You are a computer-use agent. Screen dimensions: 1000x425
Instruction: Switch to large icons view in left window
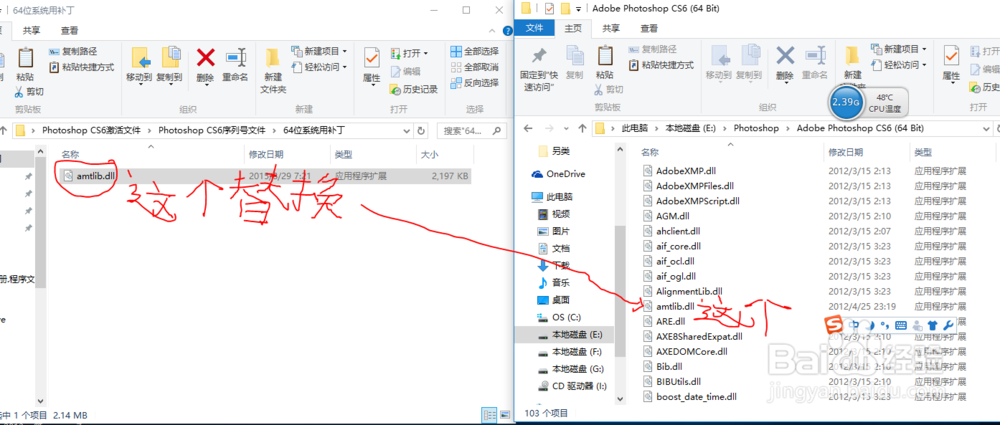point(503,415)
